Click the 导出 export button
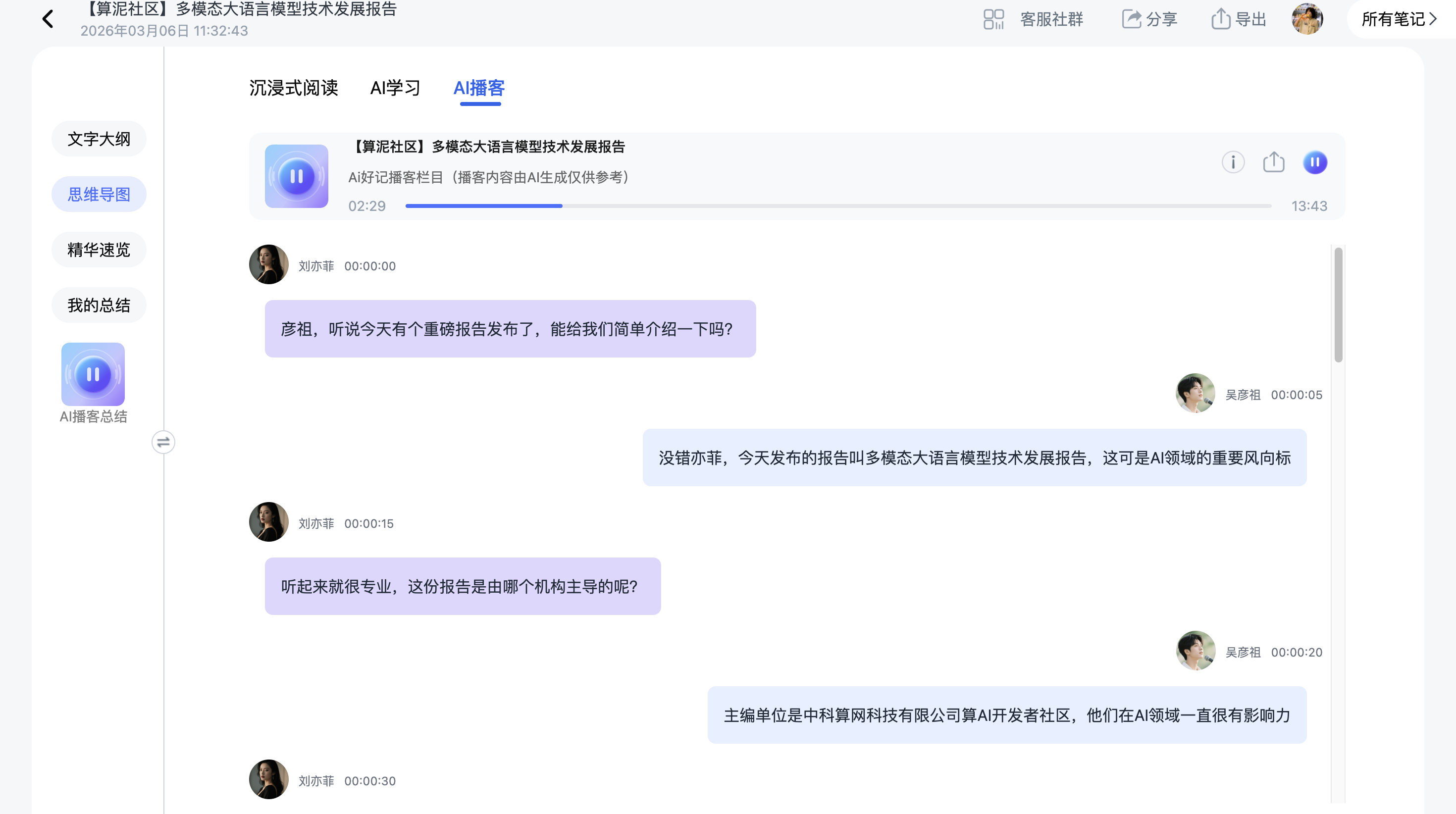The width and height of the screenshot is (1456, 814). [1239, 19]
